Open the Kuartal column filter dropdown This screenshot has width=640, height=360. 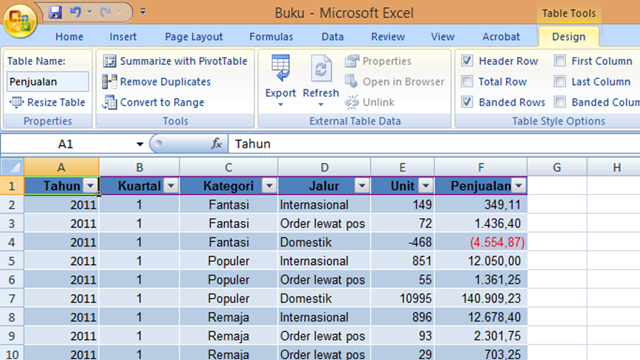coord(171,186)
